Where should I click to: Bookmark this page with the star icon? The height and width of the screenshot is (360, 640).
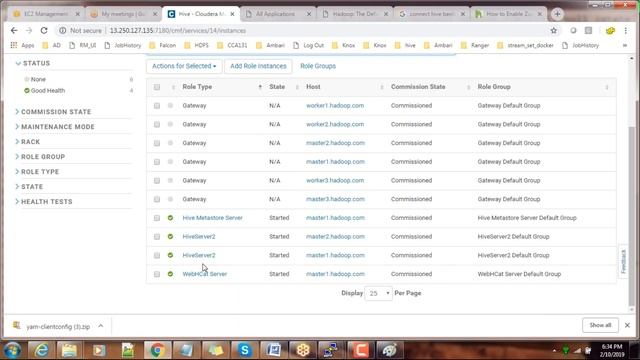coord(553,31)
